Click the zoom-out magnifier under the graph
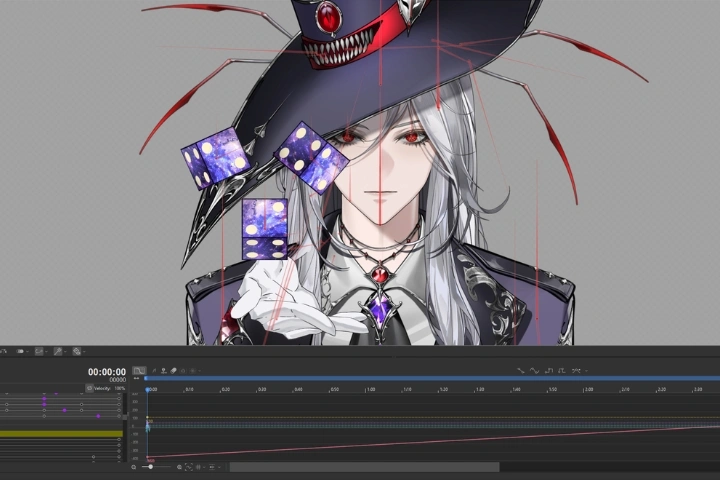This screenshot has width=720, height=480. coord(134,467)
